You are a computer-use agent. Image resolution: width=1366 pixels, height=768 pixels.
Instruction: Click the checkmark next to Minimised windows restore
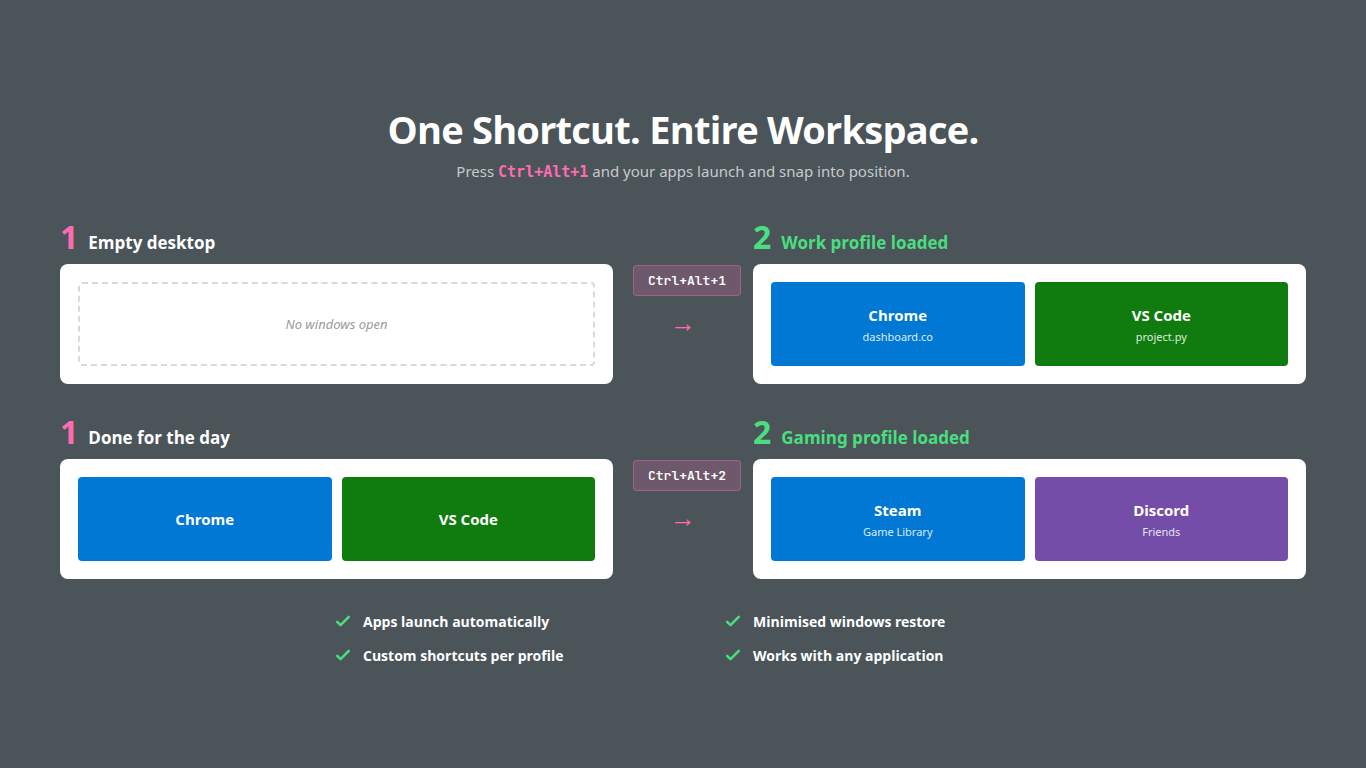click(732, 621)
